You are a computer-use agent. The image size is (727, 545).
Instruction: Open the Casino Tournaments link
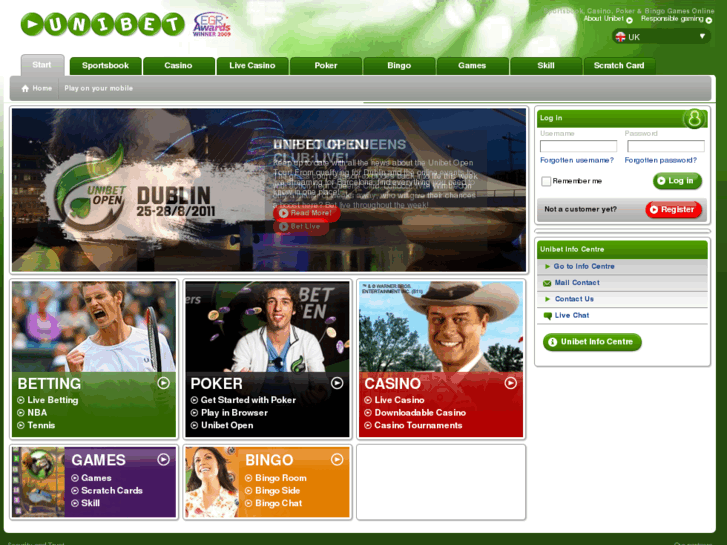pos(418,425)
